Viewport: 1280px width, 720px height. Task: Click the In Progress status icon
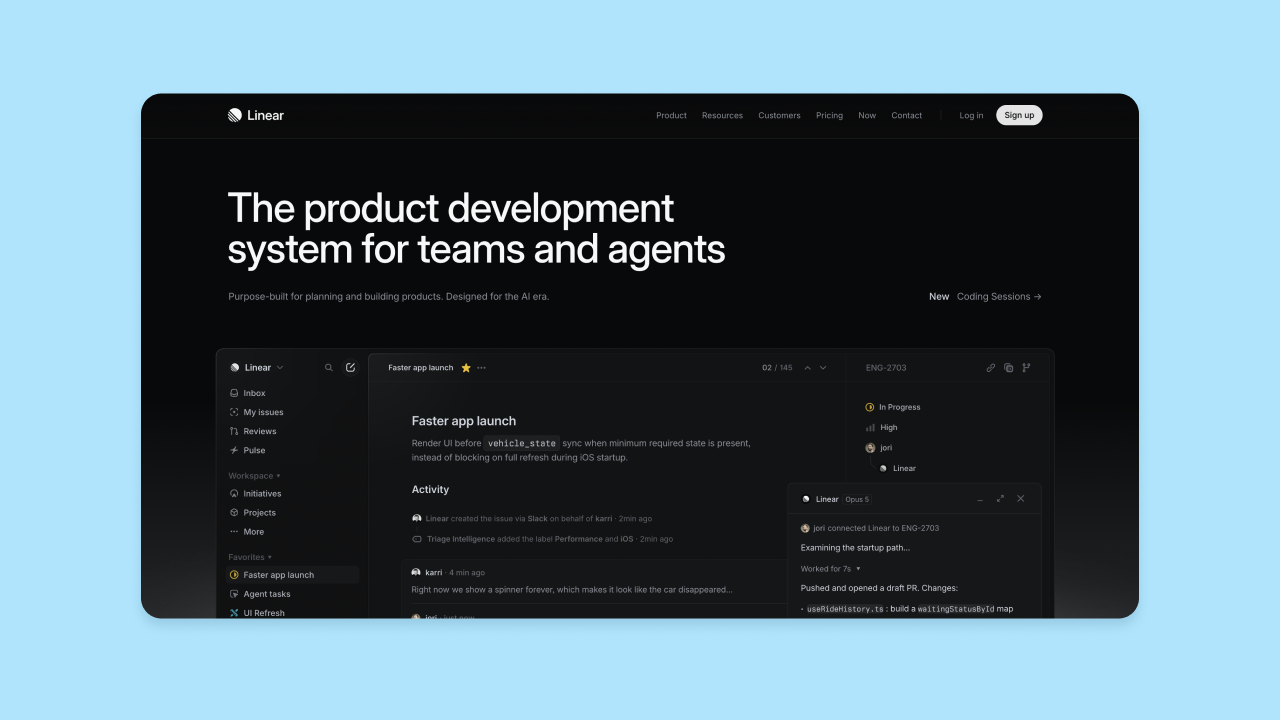pyautogui.click(x=870, y=407)
